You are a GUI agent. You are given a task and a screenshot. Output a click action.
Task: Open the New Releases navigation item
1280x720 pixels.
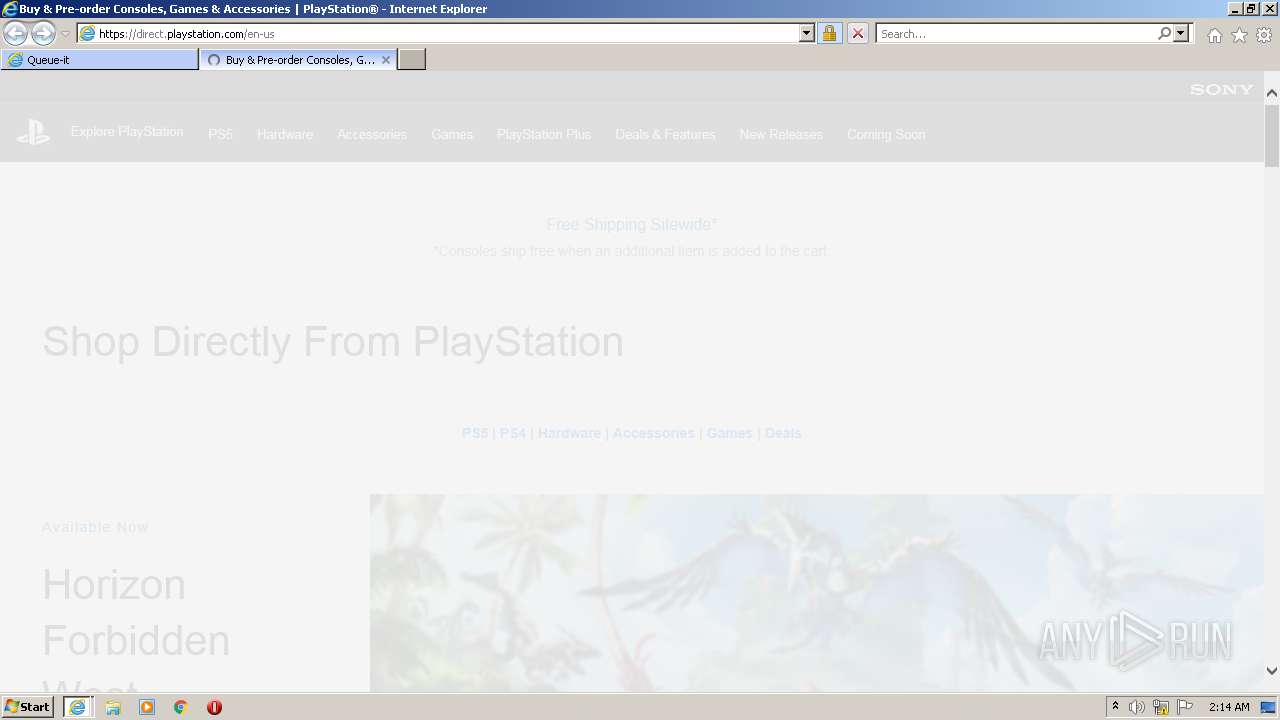781,134
